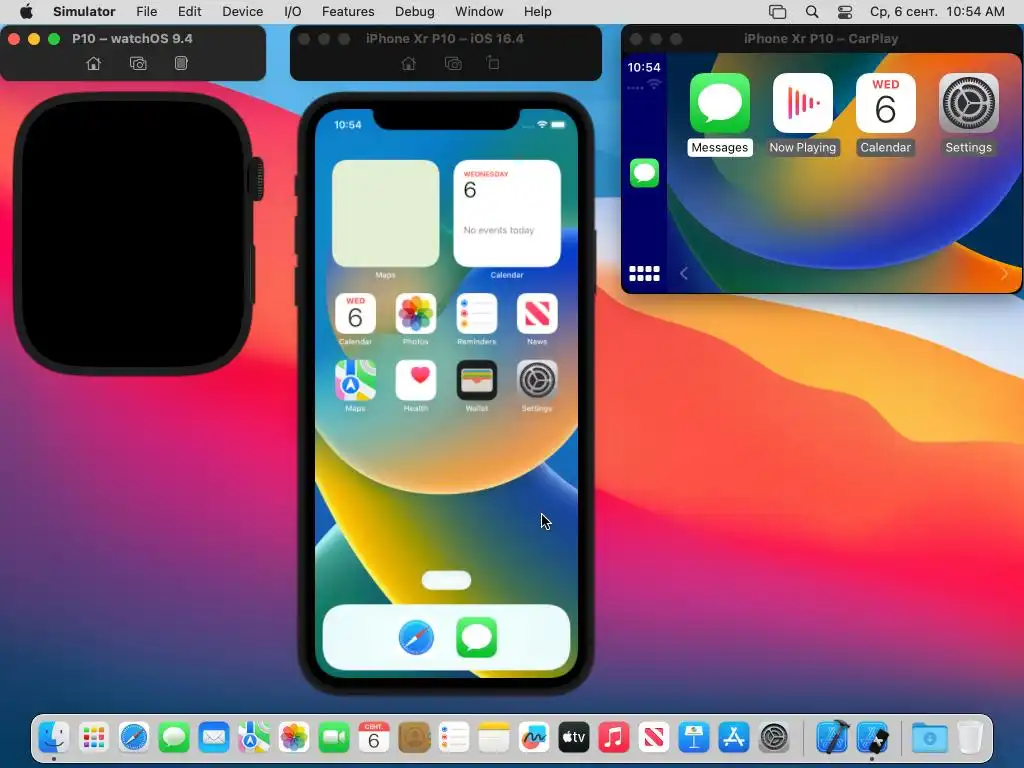
Task: Launch Safari from iPhone dock
Action: 416,637
